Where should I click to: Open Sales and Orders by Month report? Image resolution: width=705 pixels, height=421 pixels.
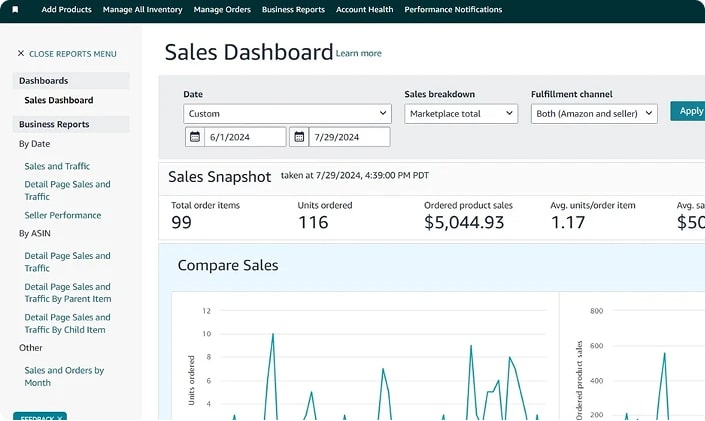coord(64,376)
